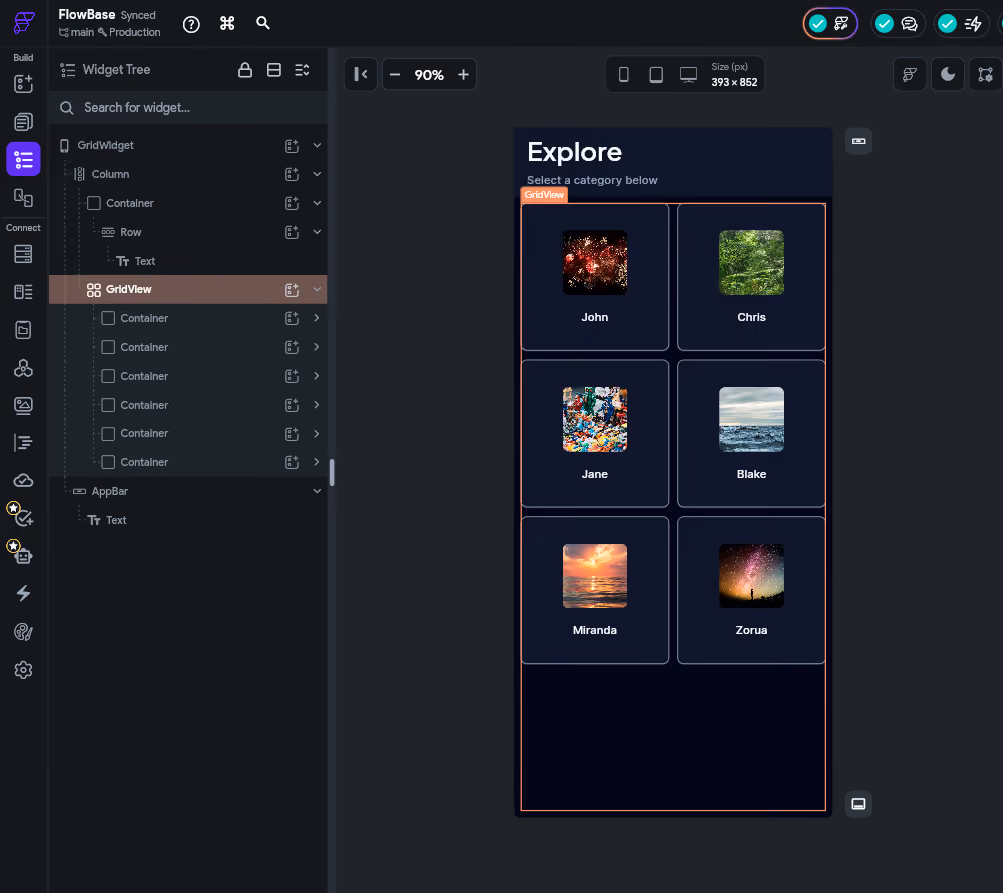
Task: Open the custom code lightning bolt icon
Action: click(x=23, y=594)
